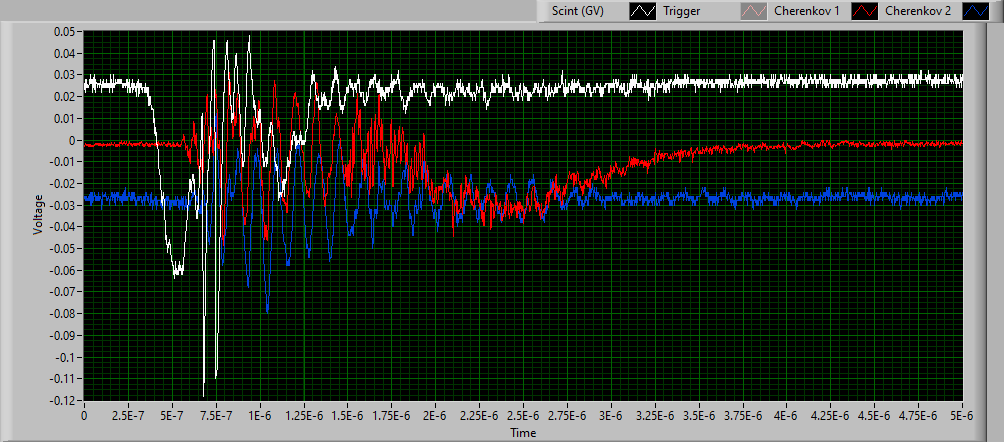This screenshot has width=1004, height=442.
Task: Click the 1.5E-6 x-axis tick label
Action: (x=348, y=415)
